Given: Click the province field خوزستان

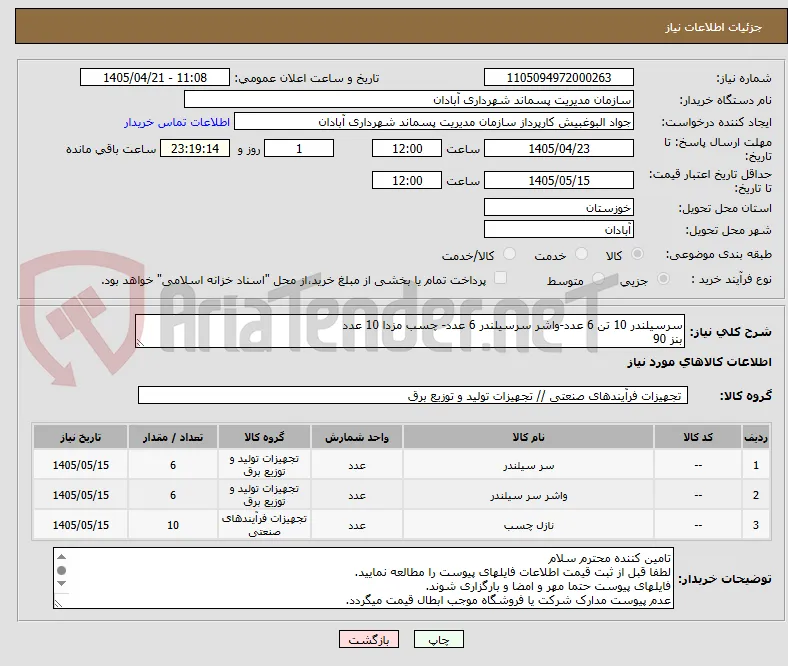Looking at the screenshot, I should 559,207.
